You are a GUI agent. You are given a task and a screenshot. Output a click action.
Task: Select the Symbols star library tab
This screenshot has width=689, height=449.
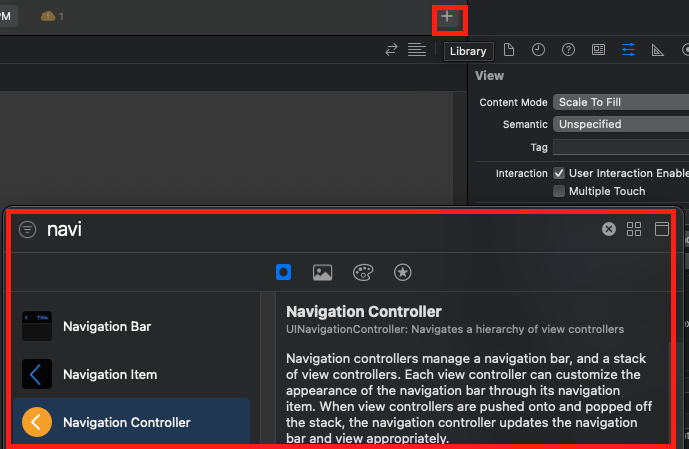(x=403, y=272)
